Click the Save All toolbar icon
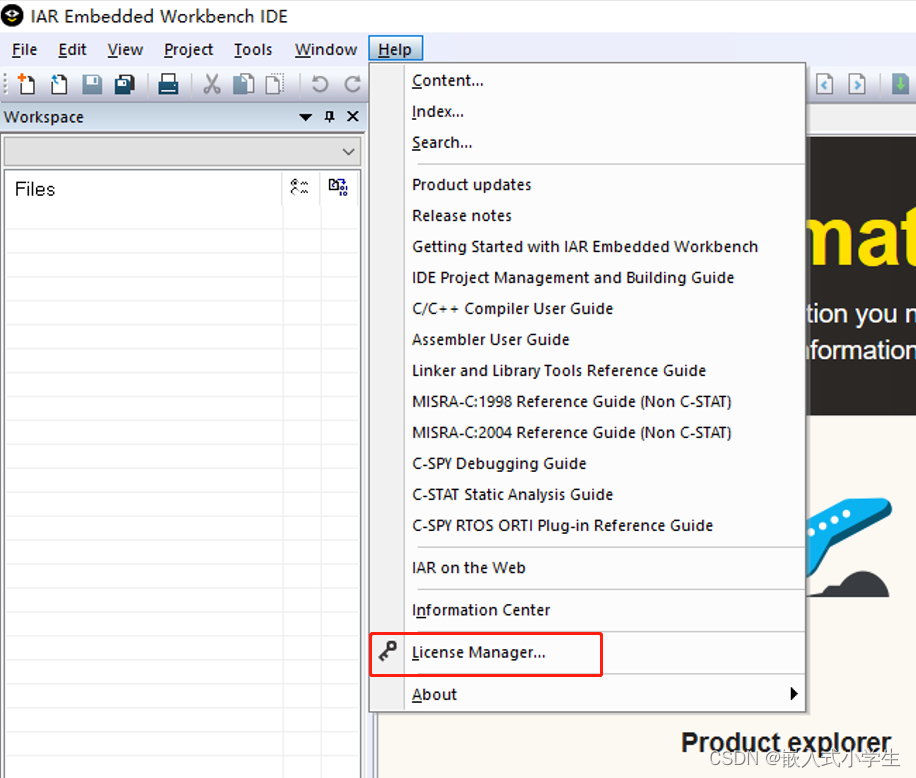 coord(124,84)
